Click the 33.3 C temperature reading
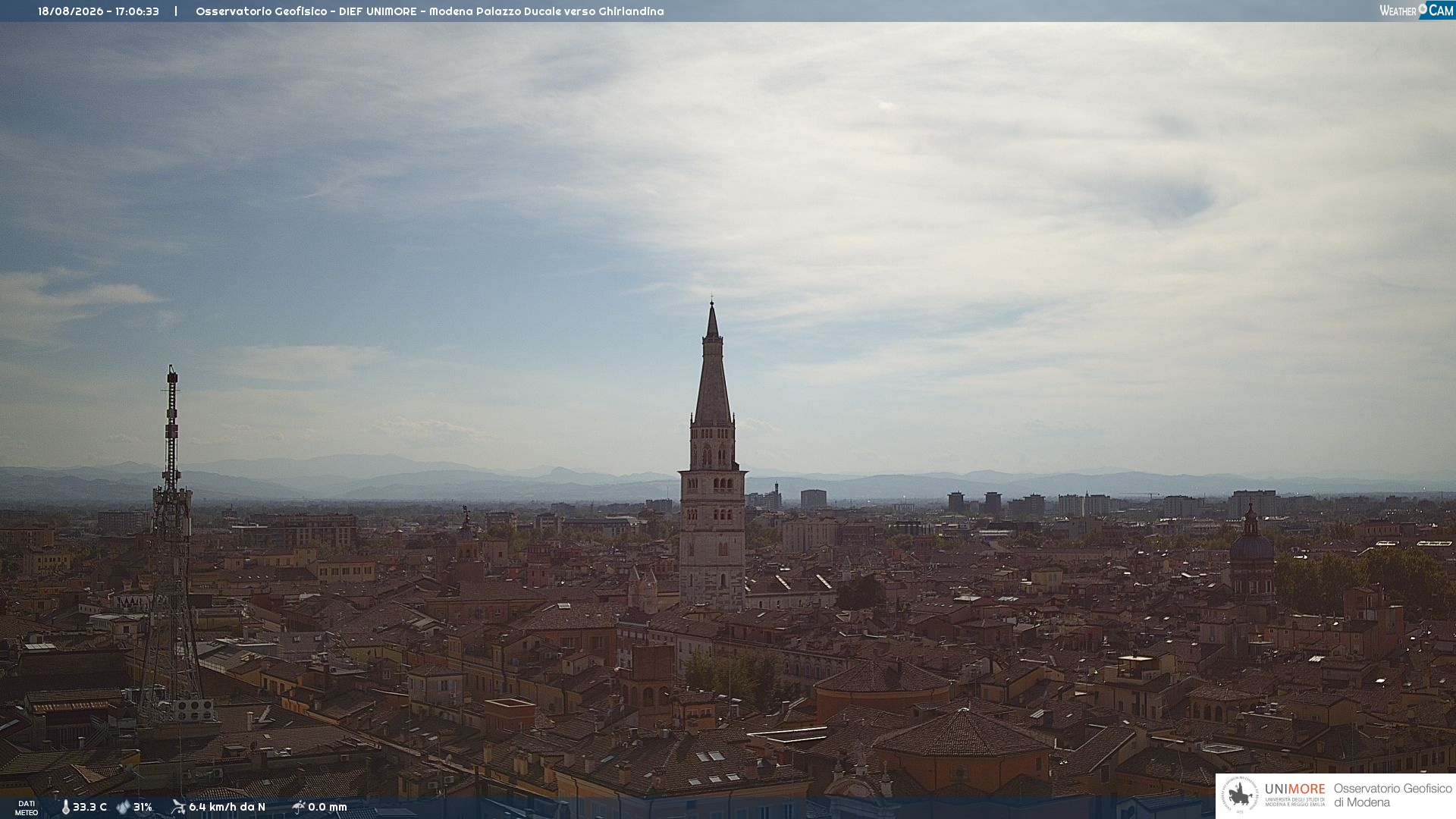Image resolution: width=1456 pixels, height=819 pixels. pyautogui.click(x=90, y=807)
